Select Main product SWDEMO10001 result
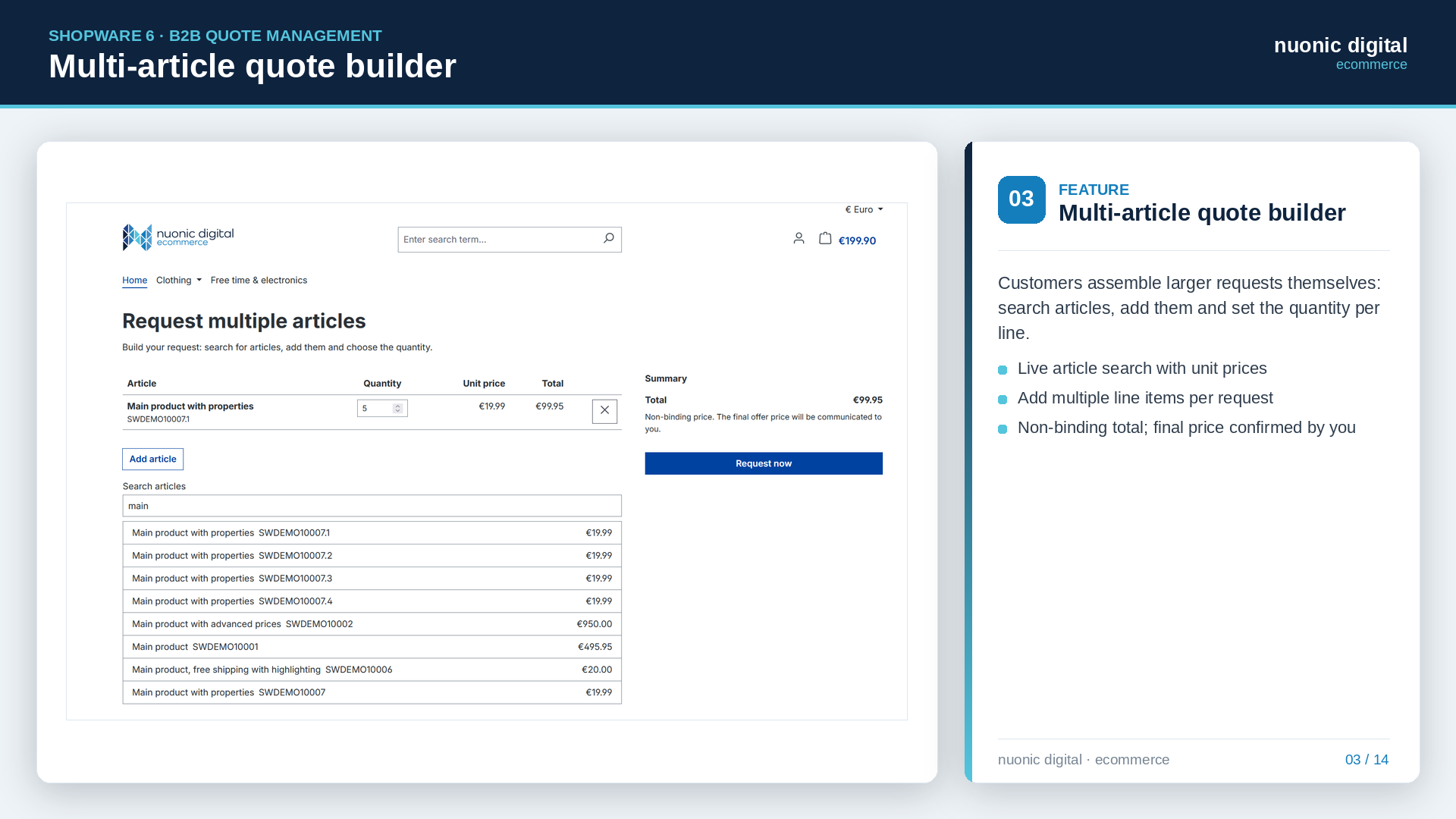The image size is (1456, 819). 372,647
